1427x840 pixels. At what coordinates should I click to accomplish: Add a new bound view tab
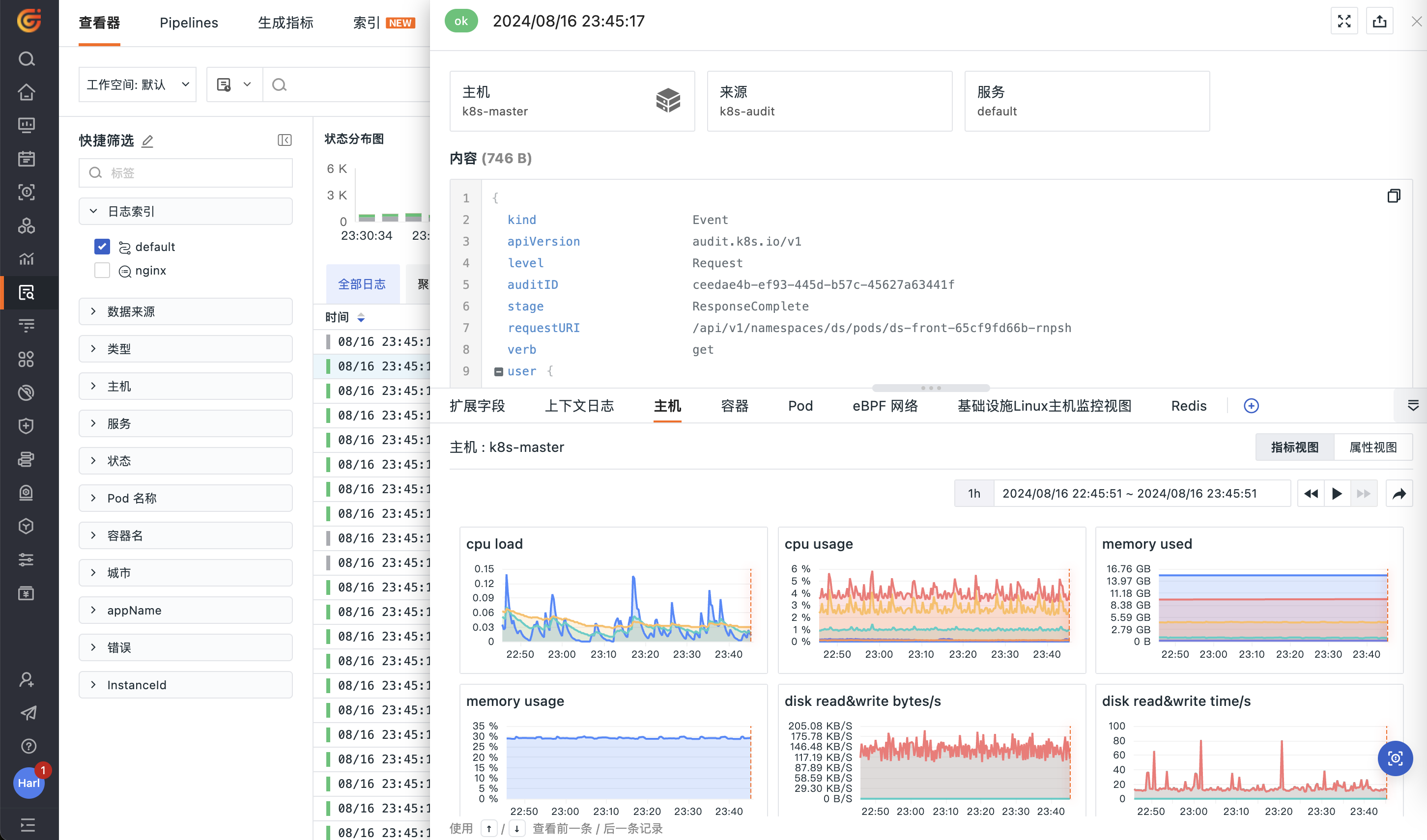pyautogui.click(x=1251, y=406)
